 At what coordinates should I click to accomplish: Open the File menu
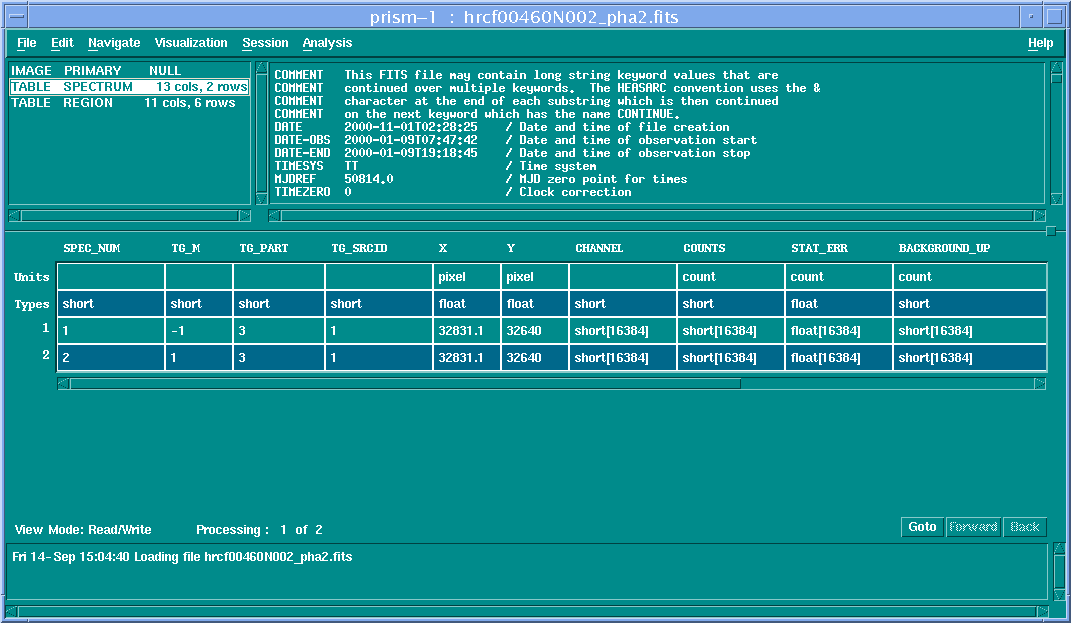click(25, 43)
